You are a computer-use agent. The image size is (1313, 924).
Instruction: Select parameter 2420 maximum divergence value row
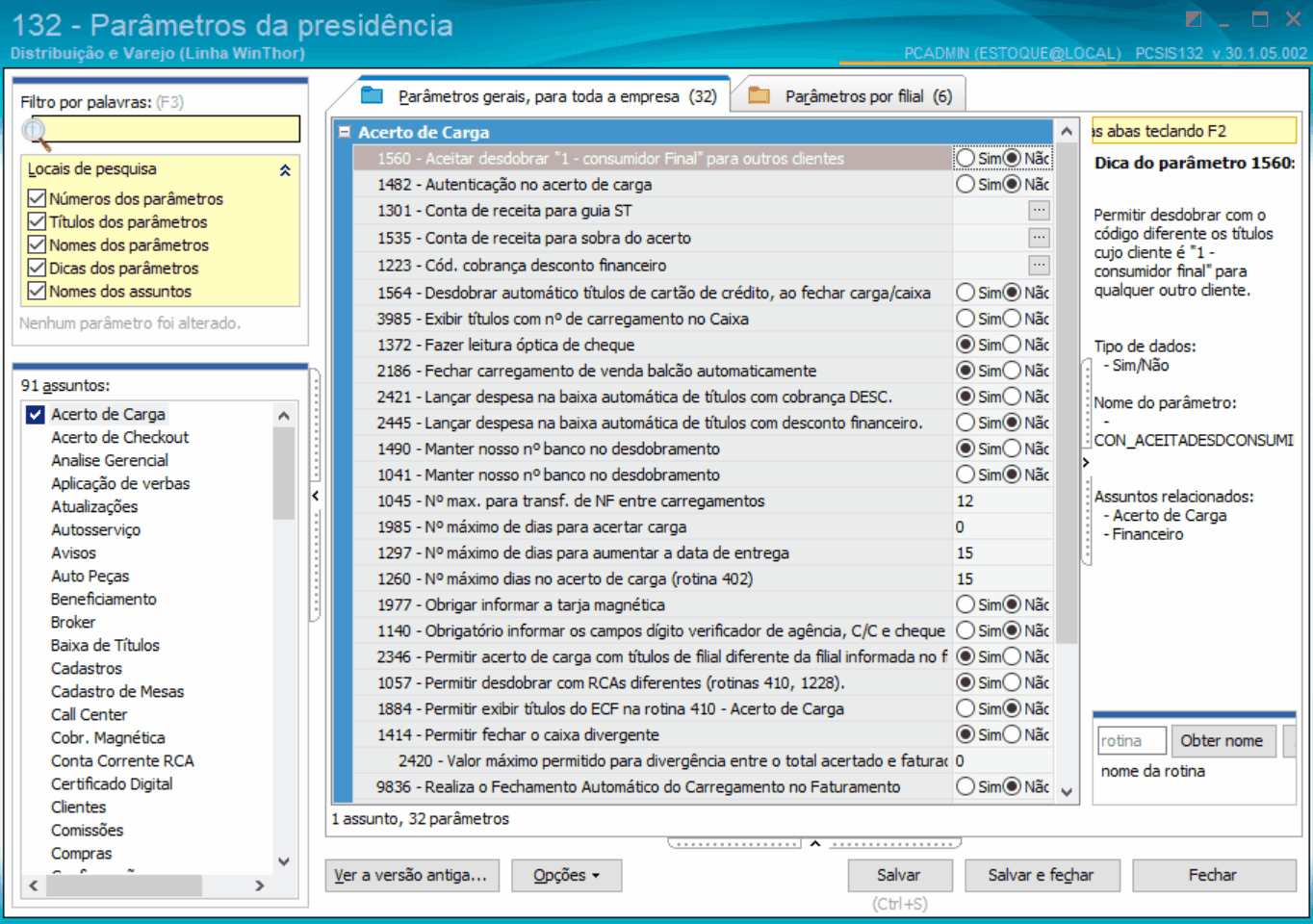[702, 760]
